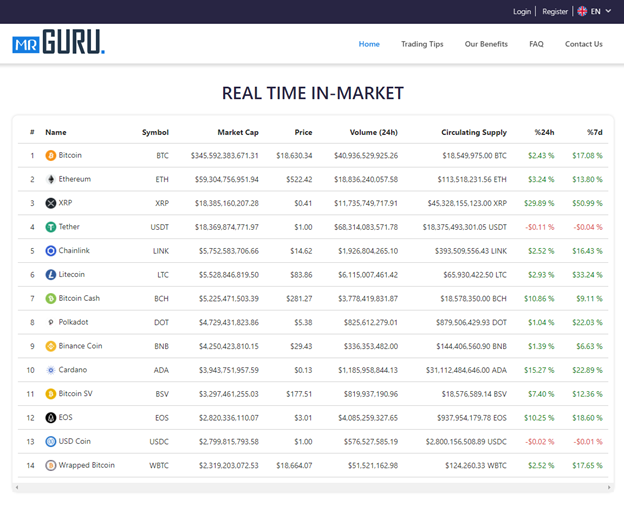This screenshot has height=505, width=624.
Task: Click the Cardano coin icon
Action: (x=51, y=370)
